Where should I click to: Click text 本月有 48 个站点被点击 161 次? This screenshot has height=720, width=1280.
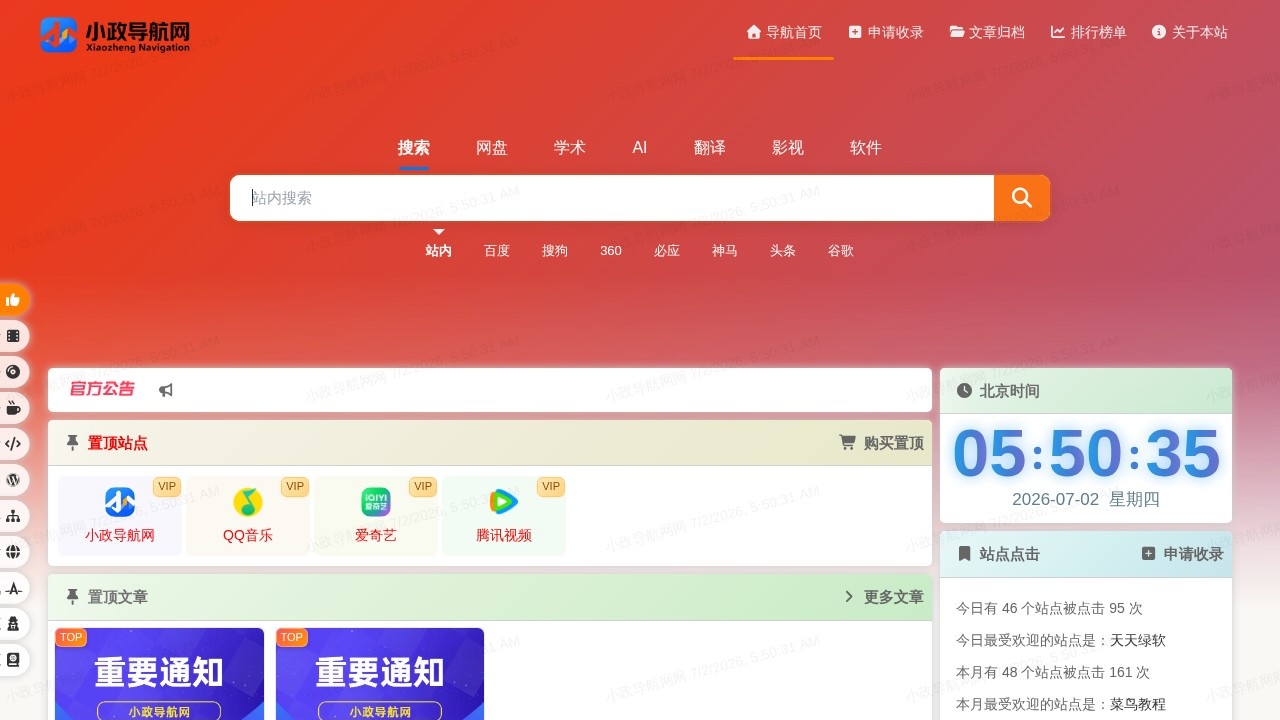[1053, 672]
